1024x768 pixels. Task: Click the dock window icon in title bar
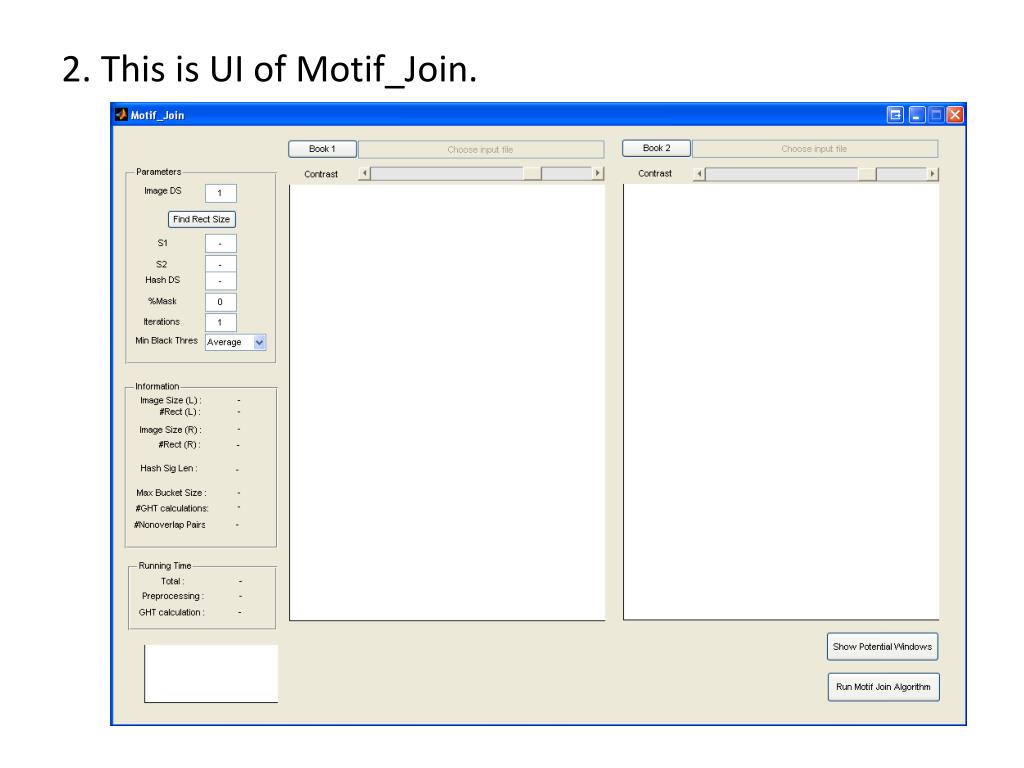point(895,115)
